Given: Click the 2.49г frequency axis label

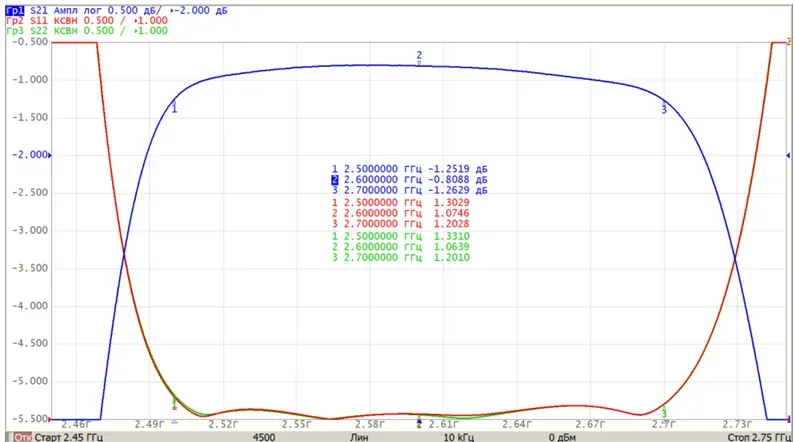Looking at the screenshot, I should click(150, 424).
